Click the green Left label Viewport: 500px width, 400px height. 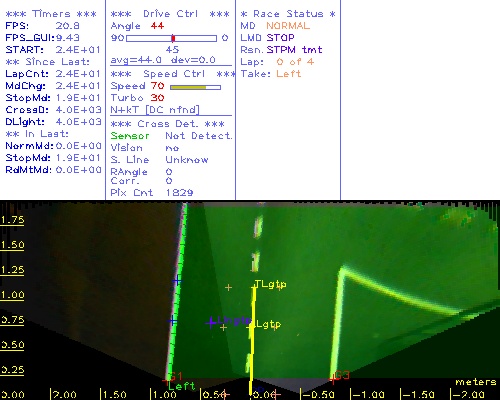click(x=181, y=386)
